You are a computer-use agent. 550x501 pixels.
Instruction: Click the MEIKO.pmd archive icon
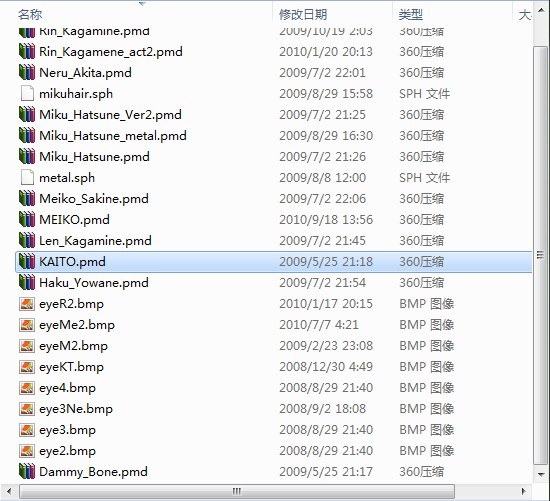[27, 220]
